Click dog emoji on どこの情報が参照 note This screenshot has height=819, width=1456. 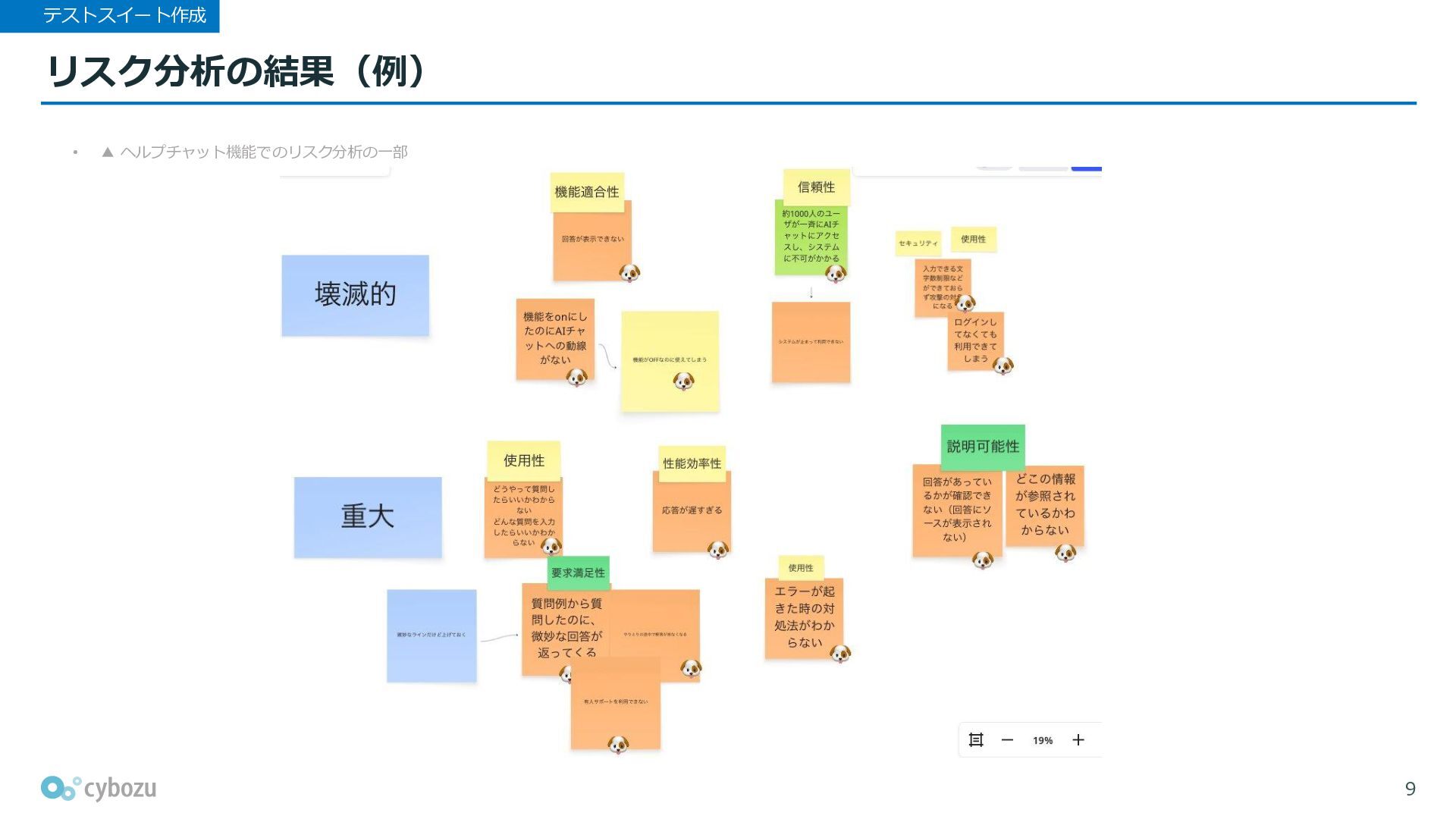click(x=1065, y=554)
